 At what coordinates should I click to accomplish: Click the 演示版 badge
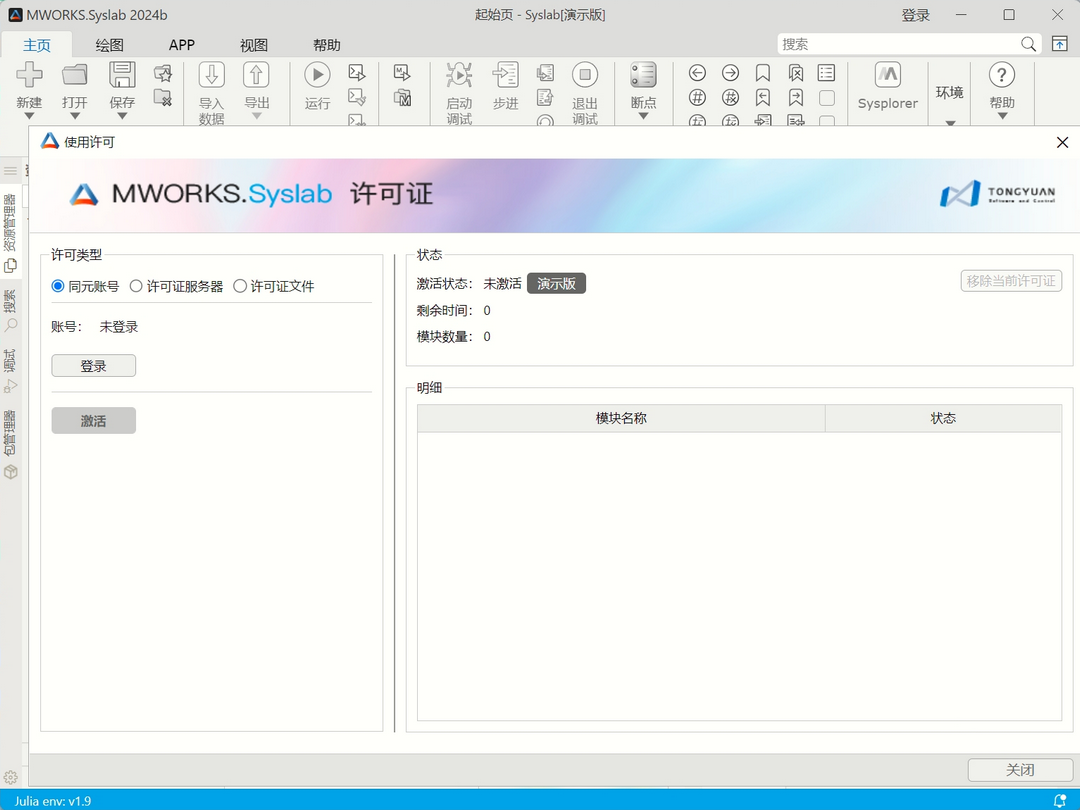(x=557, y=283)
